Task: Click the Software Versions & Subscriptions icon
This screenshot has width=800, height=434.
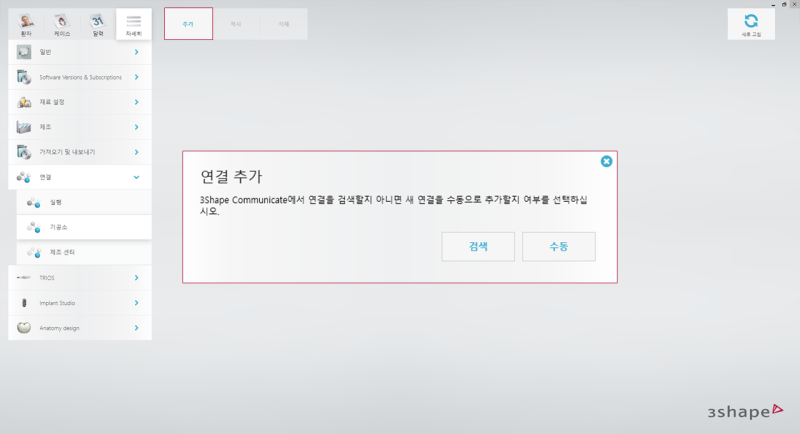Action: coord(23,77)
